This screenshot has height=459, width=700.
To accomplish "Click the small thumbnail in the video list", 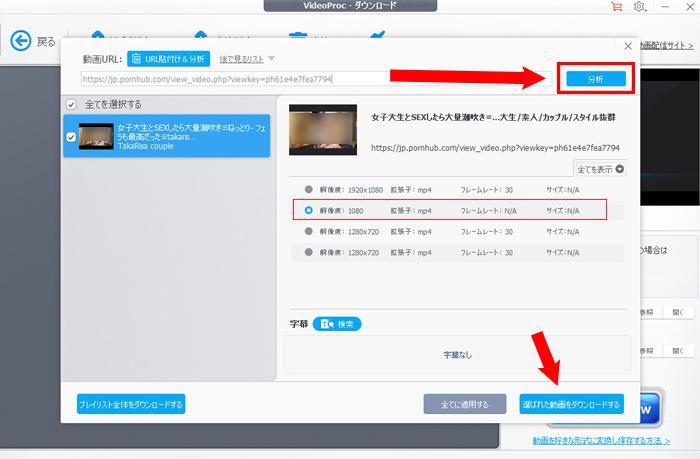I will click(x=96, y=136).
